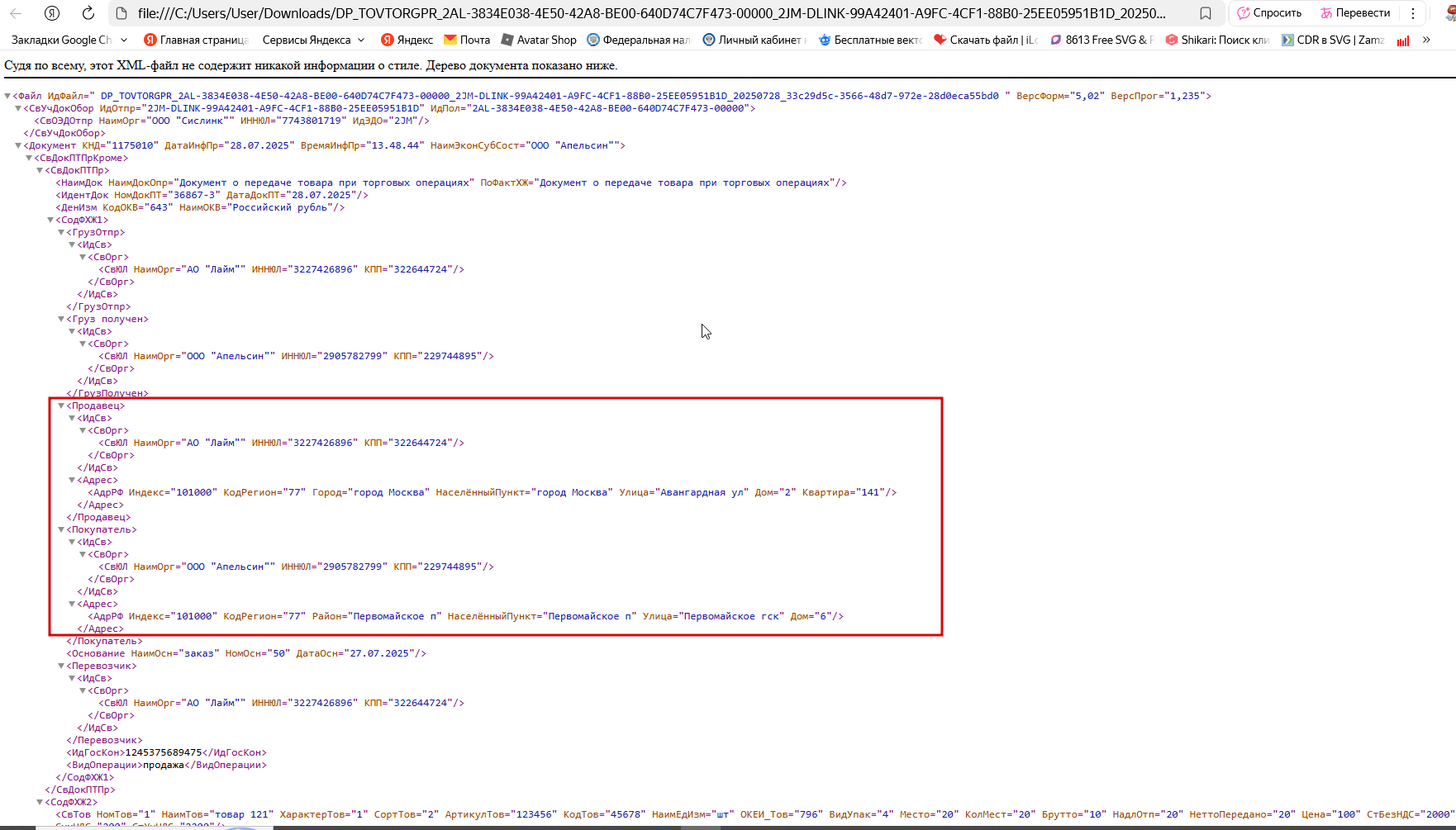Click the АдрРФ line with Авангардная ул
This screenshot has height=830, width=1456.
click(492, 492)
